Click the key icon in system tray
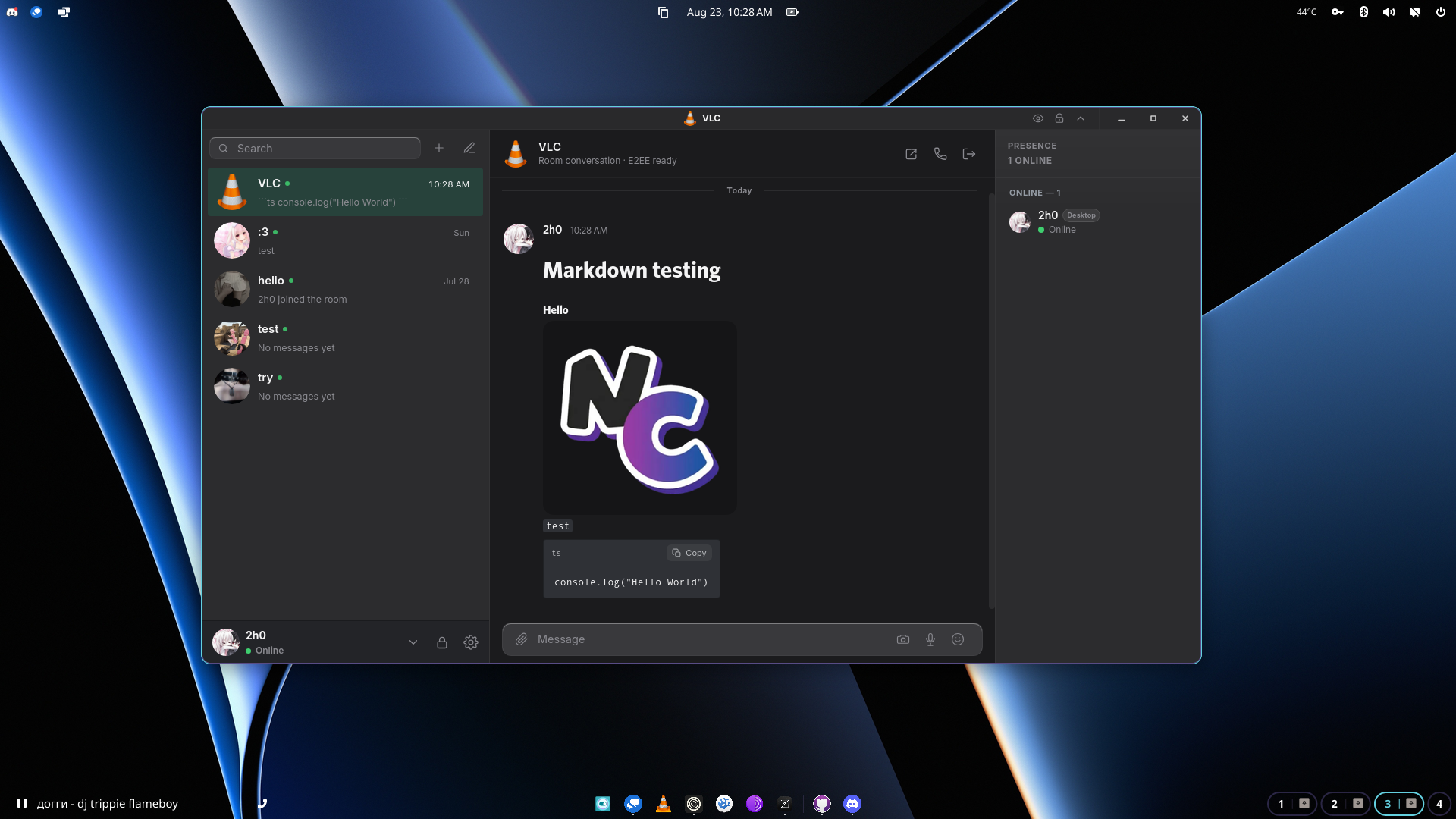 tap(1338, 12)
